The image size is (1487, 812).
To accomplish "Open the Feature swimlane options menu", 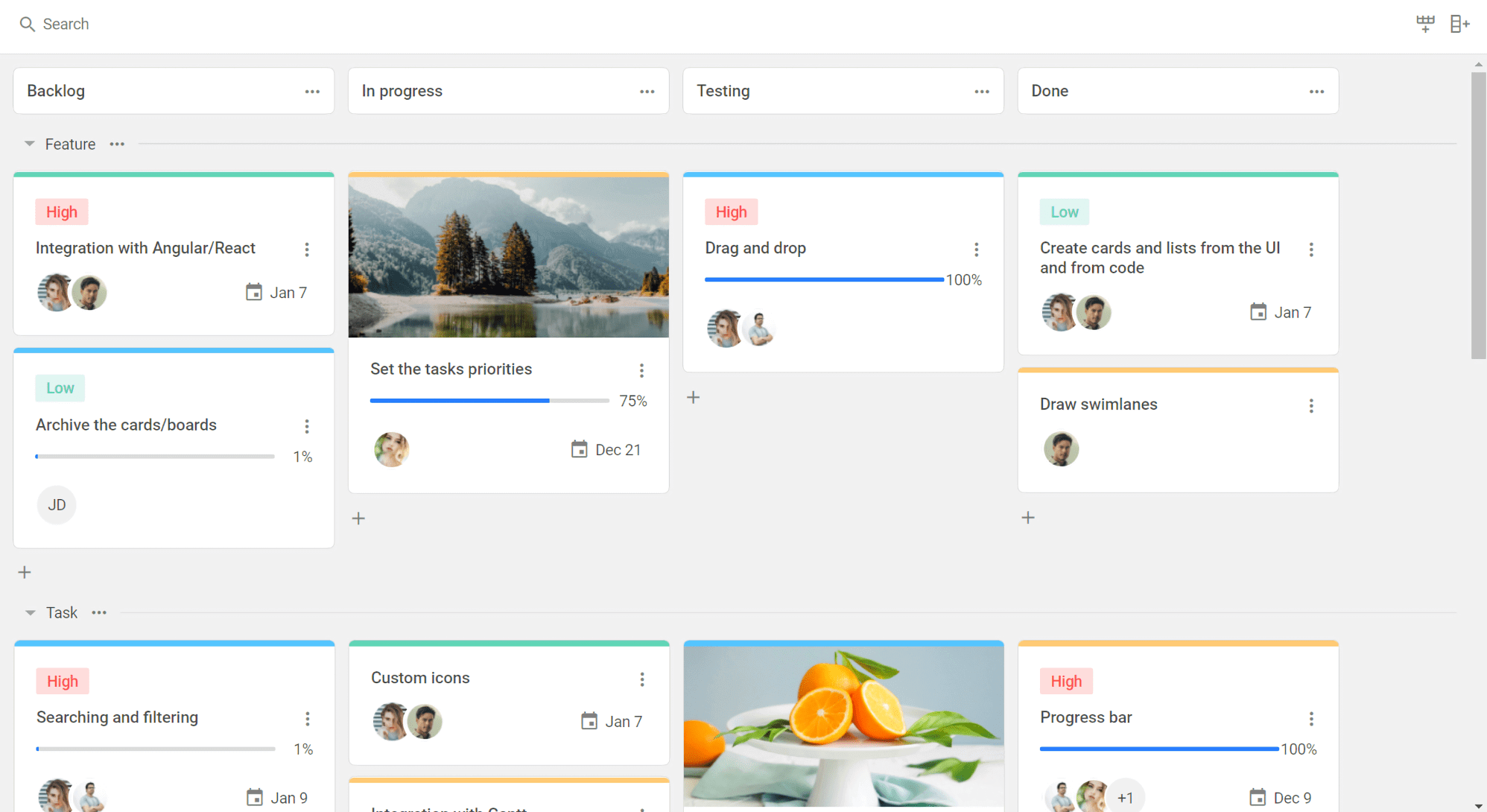I will point(117,144).
